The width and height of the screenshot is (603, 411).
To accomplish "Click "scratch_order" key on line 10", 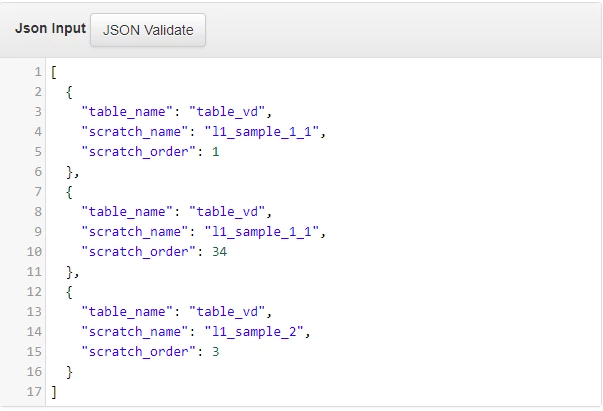I will point(138,252).
